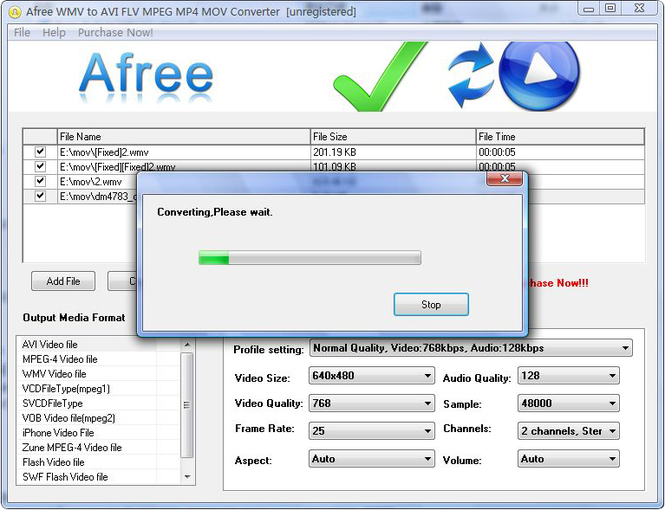The height and width of the screenshot is (510, 665).
Task: Click format list scroll down arrow
Action: coord(187,477)
